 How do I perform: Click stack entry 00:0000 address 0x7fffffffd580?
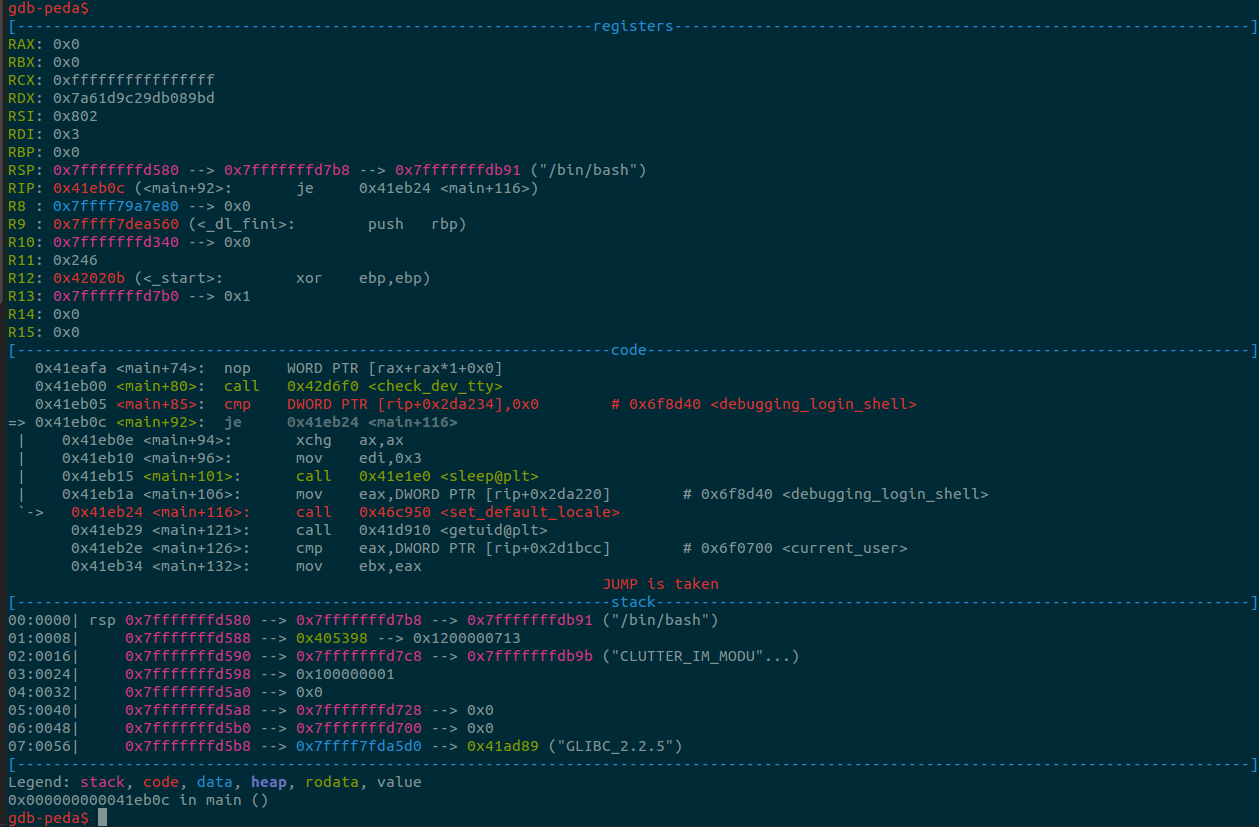188,620
